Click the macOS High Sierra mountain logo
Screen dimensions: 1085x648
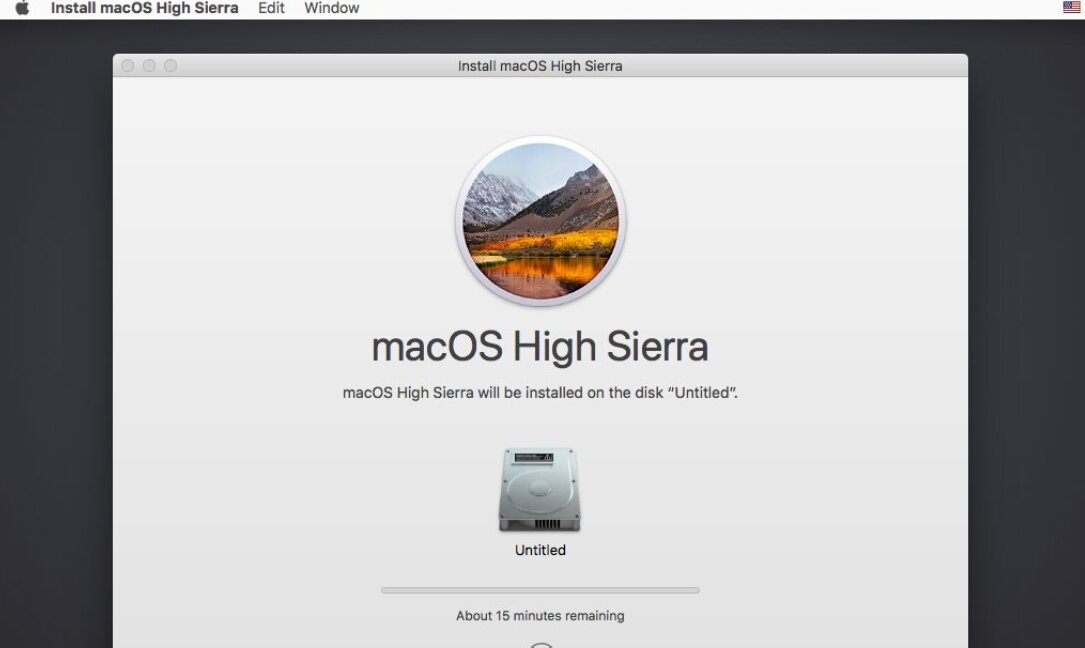point(540,221)
